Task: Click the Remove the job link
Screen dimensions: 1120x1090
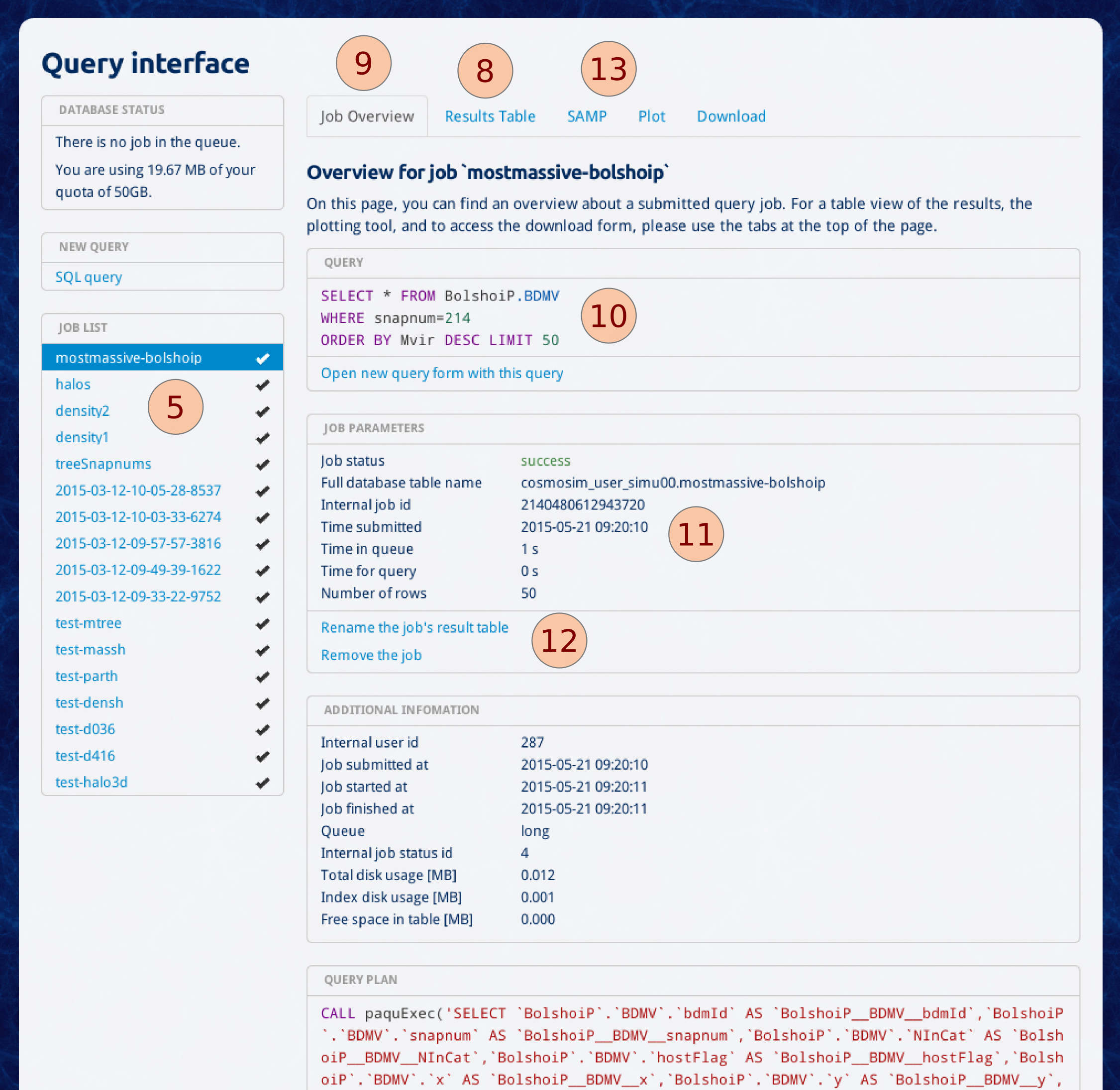Action: 371,655
